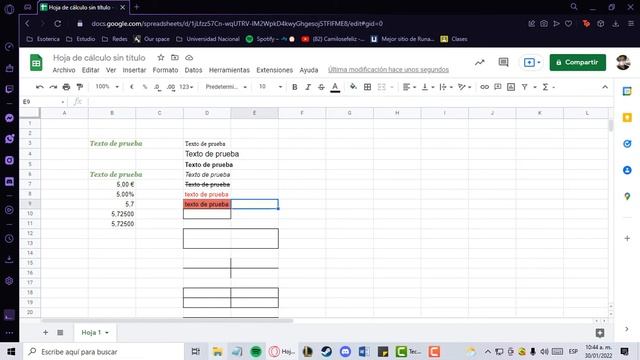
Task: Click the green Compartir button
Action: (x=578, y=62)
